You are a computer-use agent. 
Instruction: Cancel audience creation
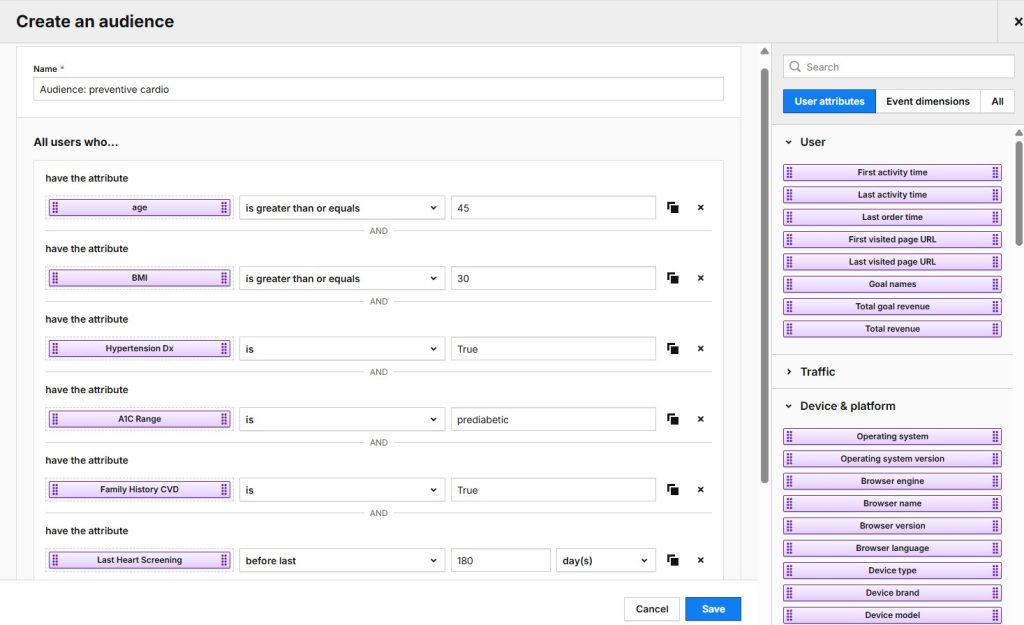pos(651,609)
